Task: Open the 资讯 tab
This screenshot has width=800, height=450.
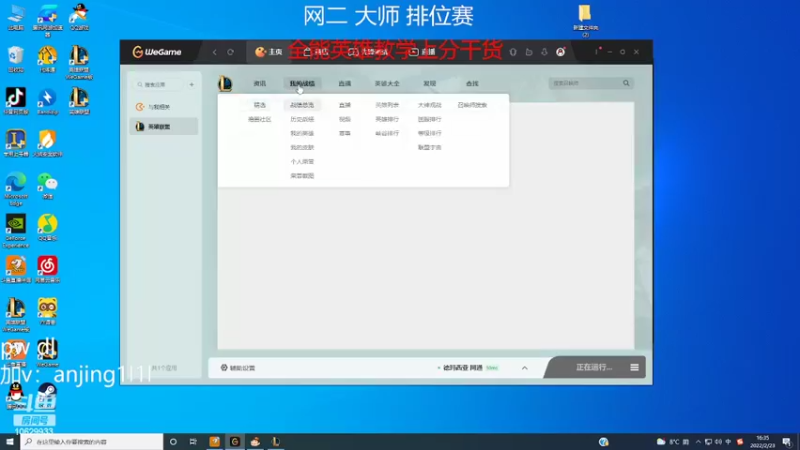Action: (x=260, y=84)
